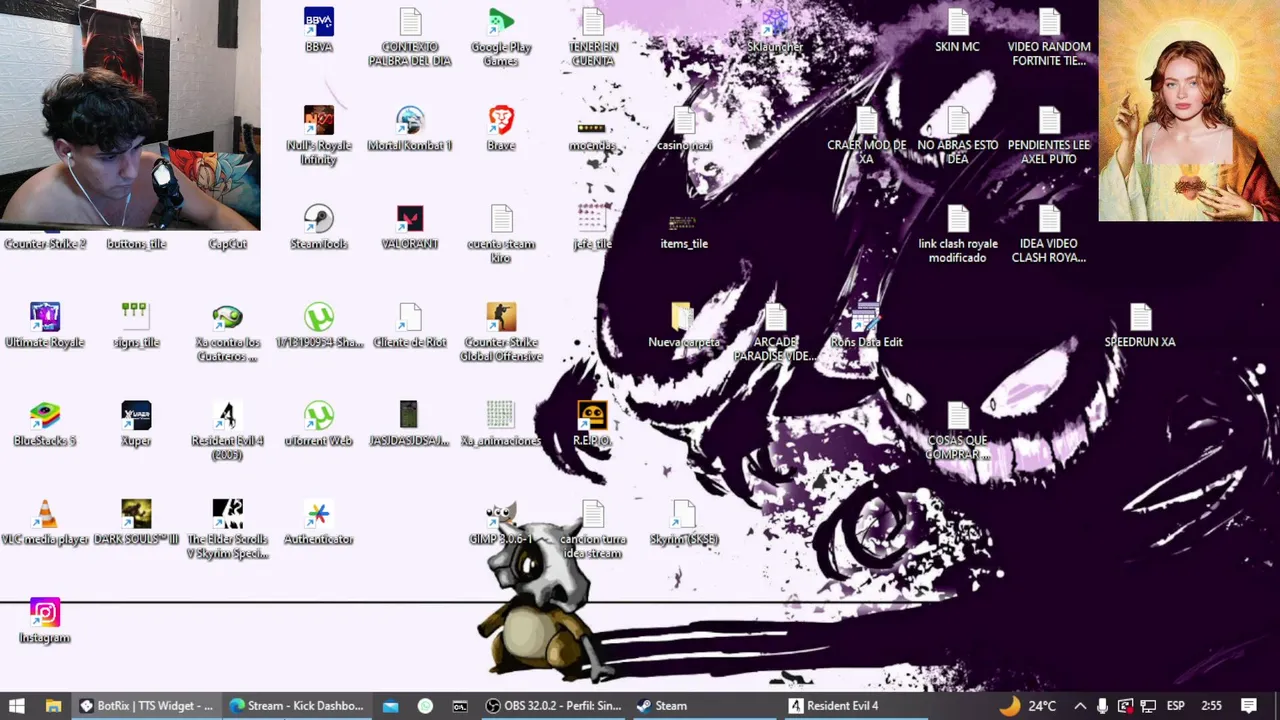Open TENER EN CUENTA text file

click(x=592, y=36)
